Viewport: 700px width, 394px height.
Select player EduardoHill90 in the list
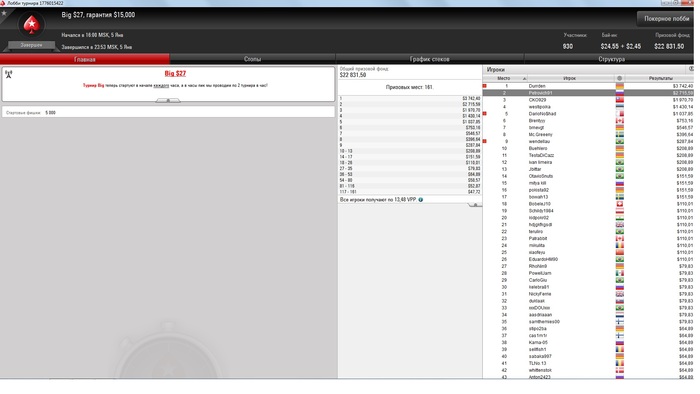point(588,259)
